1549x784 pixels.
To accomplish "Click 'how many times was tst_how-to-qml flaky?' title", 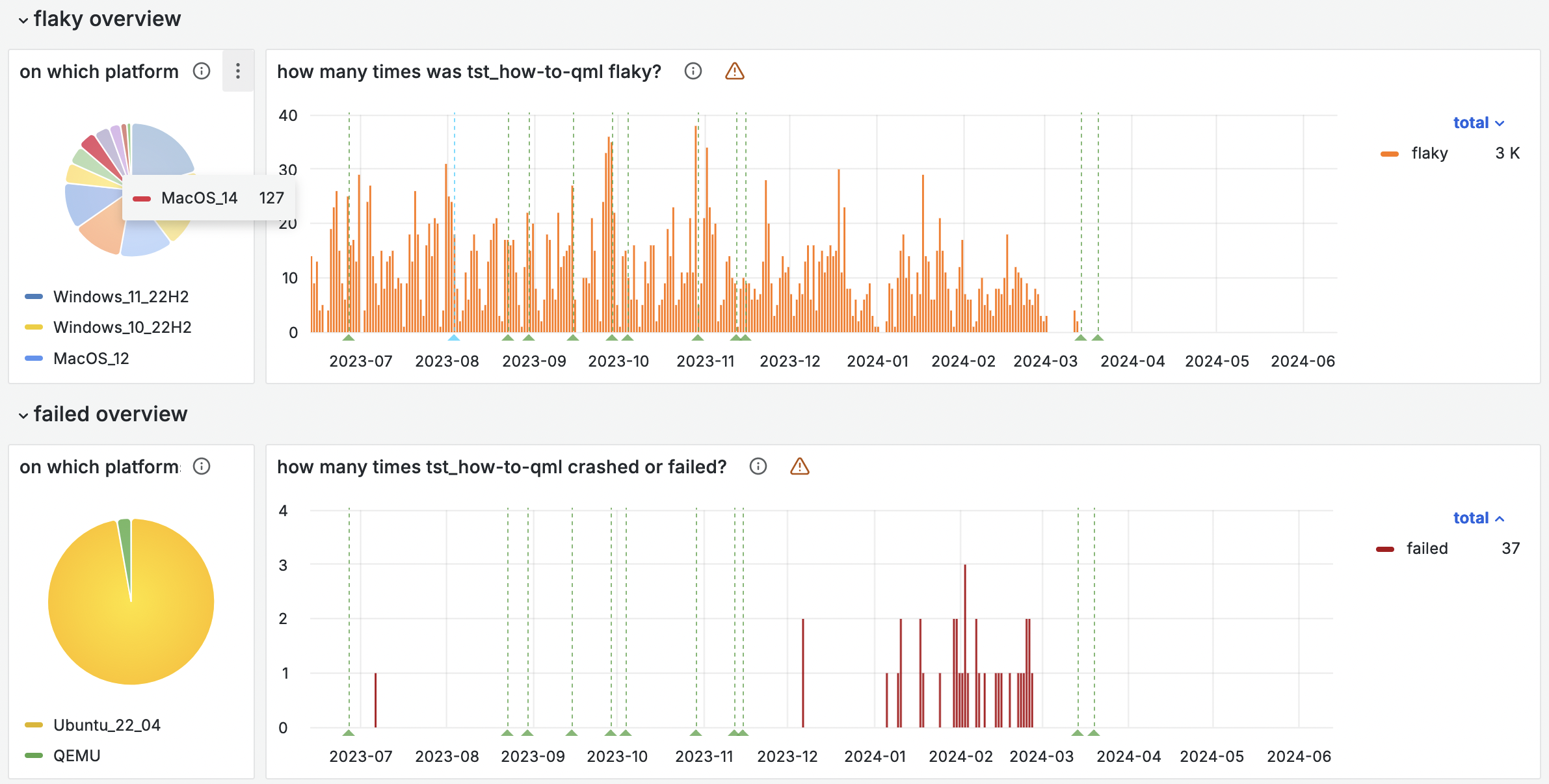I will coord(469,71).
